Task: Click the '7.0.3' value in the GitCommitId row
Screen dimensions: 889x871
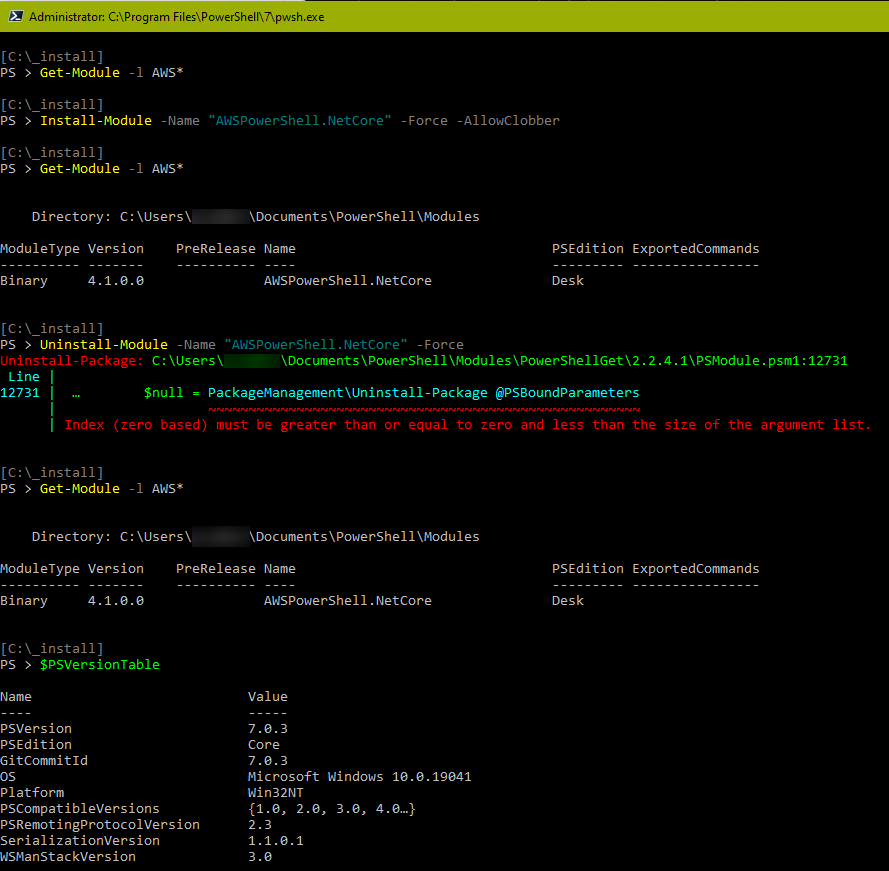Action: (x=268, y=760)
